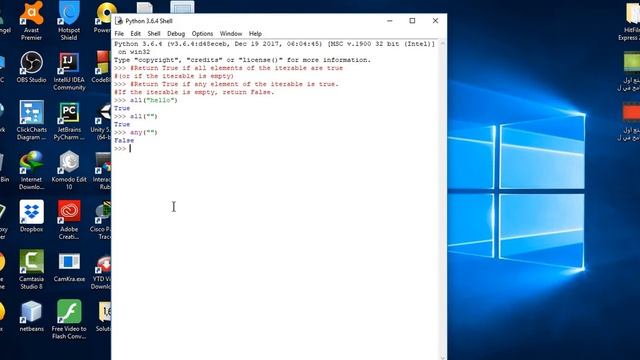The image size is (640, 360).
Task: Click the all("") command line
Action: (136, 116)
